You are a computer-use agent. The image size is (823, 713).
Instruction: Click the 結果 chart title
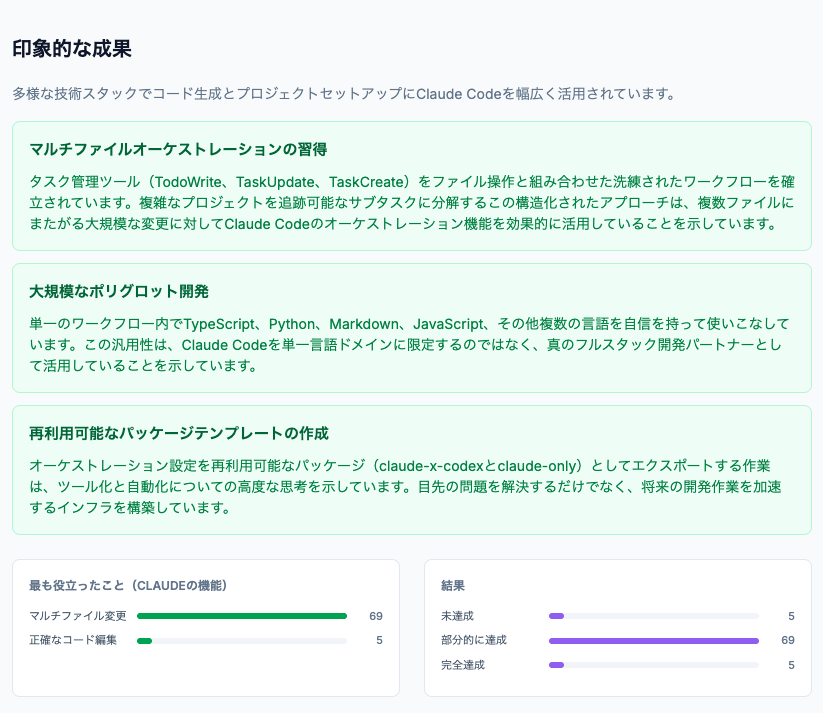click(x=453, y=585)
